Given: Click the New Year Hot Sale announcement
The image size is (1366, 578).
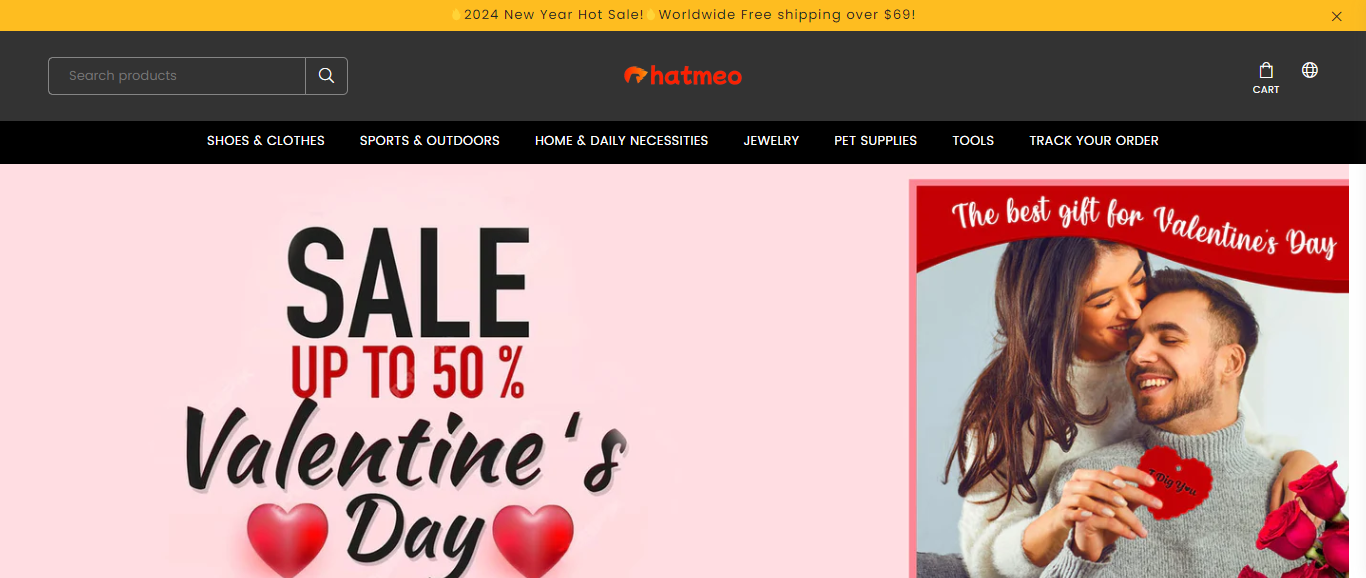Looking at the screenshot, I should tap(683, 15).
